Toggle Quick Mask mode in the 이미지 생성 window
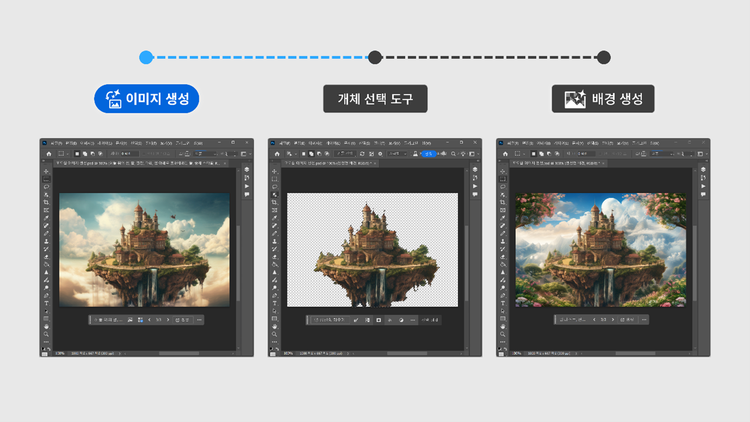 (44, 355)
